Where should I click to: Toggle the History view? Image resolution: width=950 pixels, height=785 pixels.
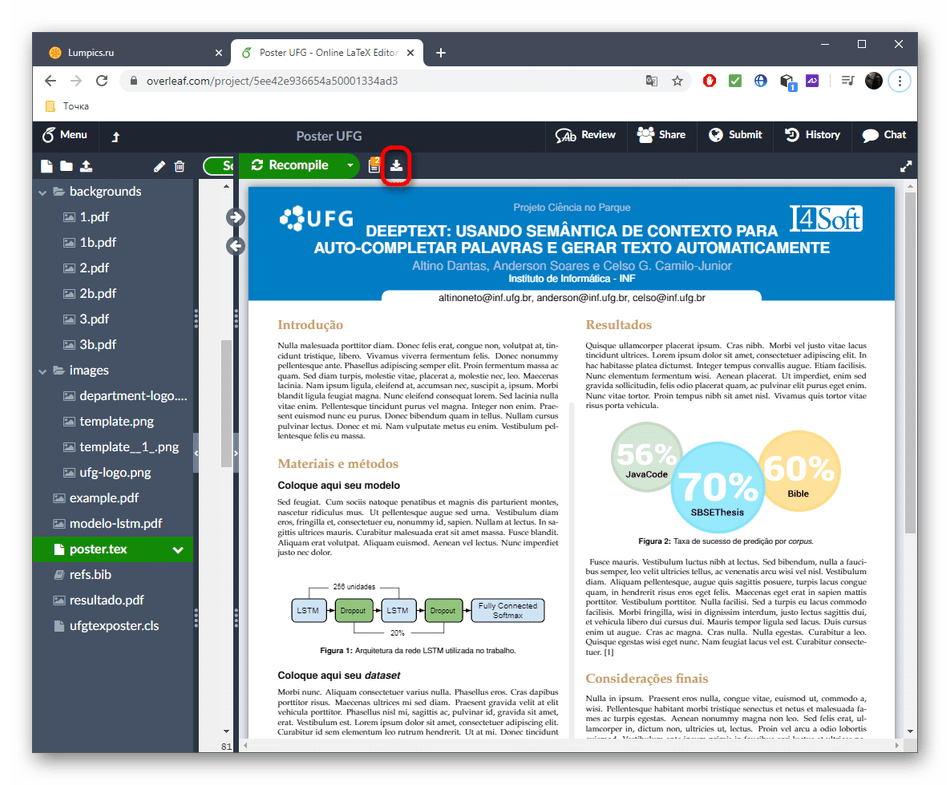point(812,135)
